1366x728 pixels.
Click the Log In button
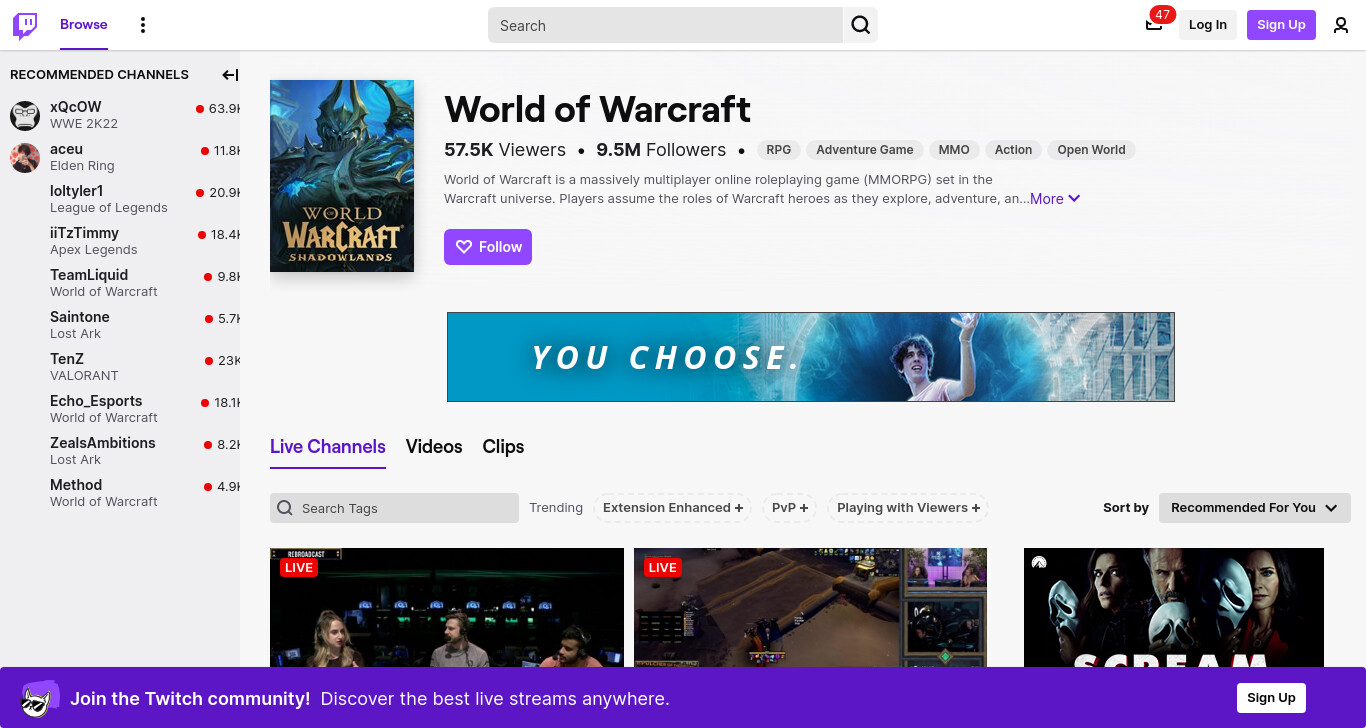click(1208, 25)
